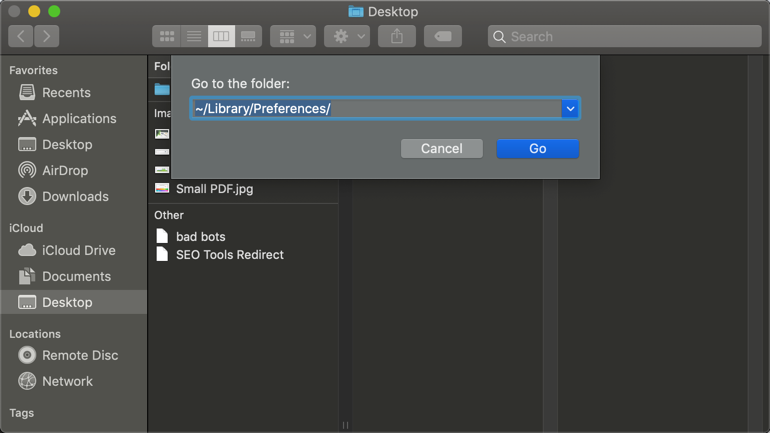Open the gear Action menu
Screen dimensions: 770x433
click(x=347, y=37)
